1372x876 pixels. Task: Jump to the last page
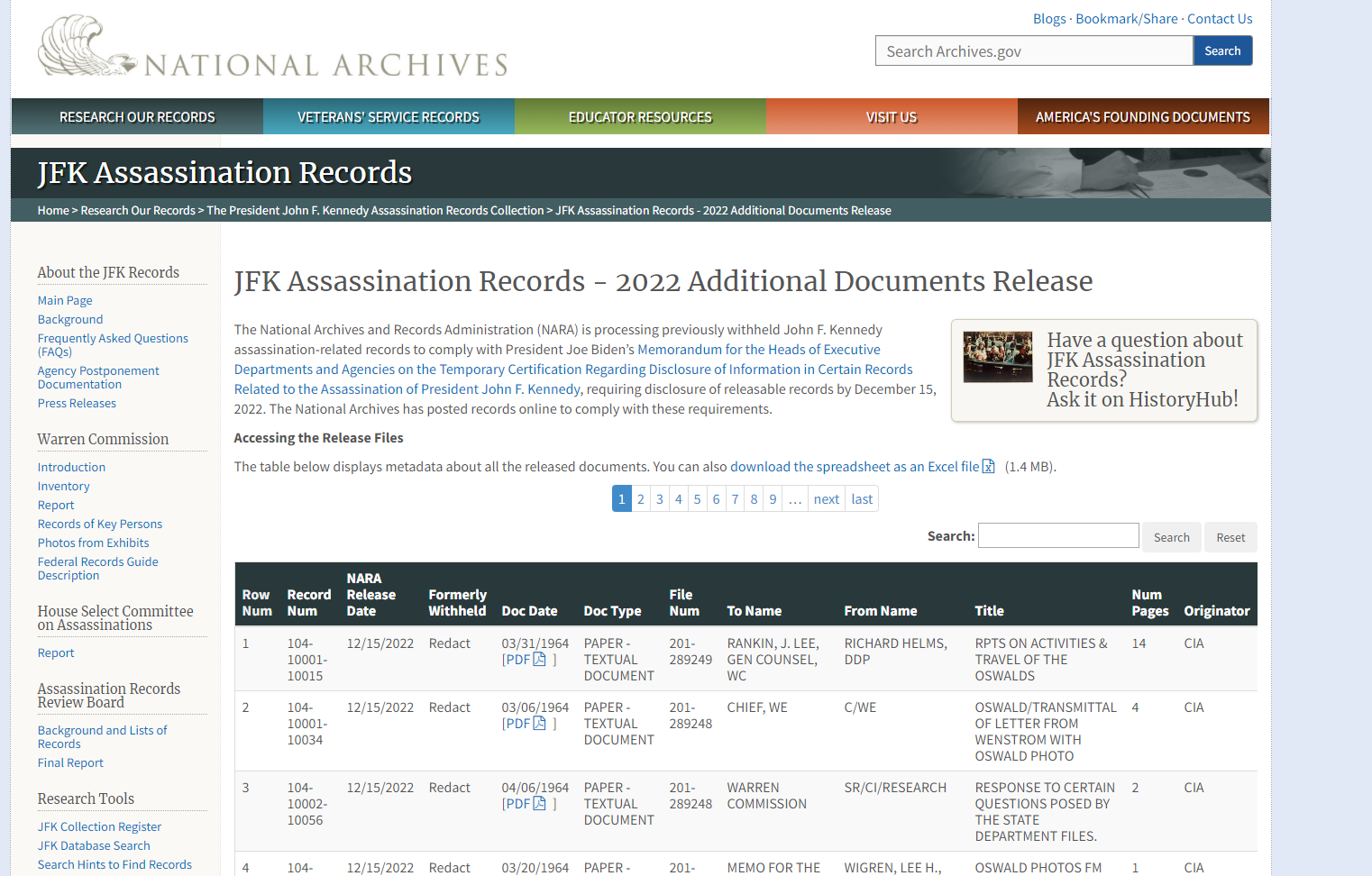coord(862,499)
